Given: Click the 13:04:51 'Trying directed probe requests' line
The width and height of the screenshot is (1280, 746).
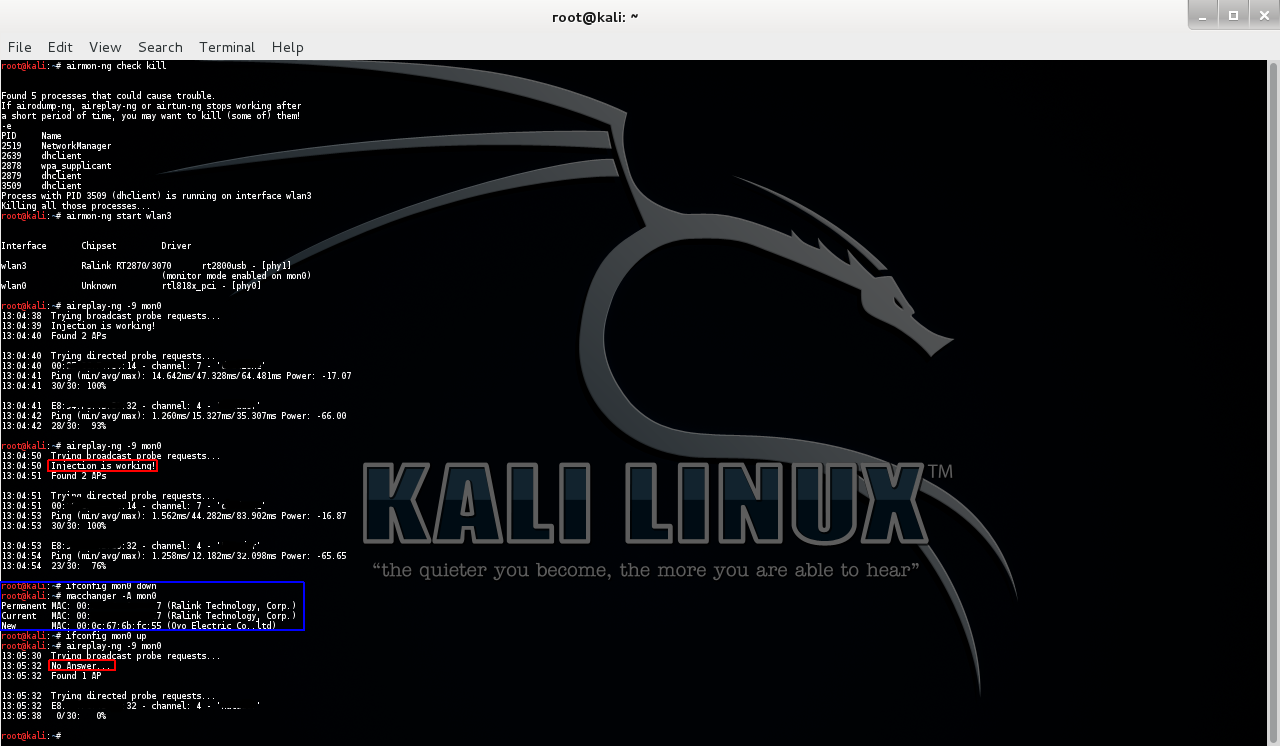Looking at the screenshot, I should click(x=109, y=496).
